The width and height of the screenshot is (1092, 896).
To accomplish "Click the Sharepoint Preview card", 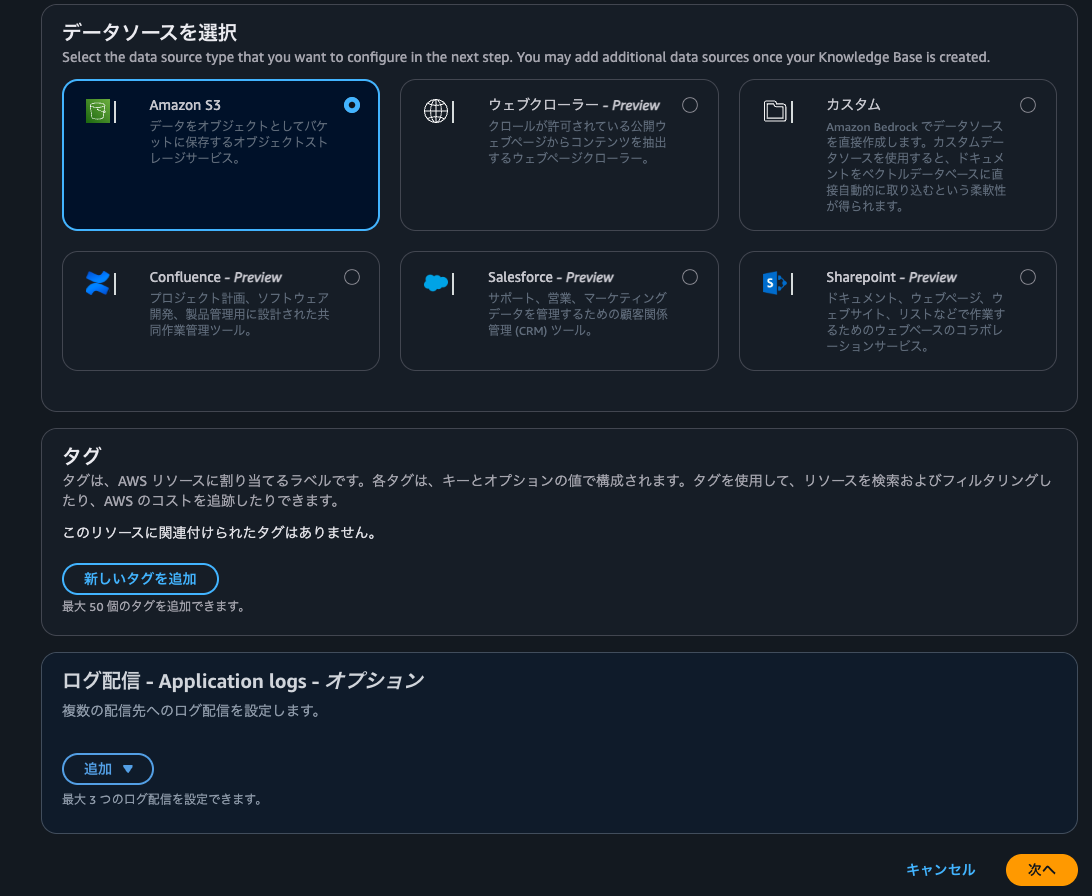I will tap(897, 311).
